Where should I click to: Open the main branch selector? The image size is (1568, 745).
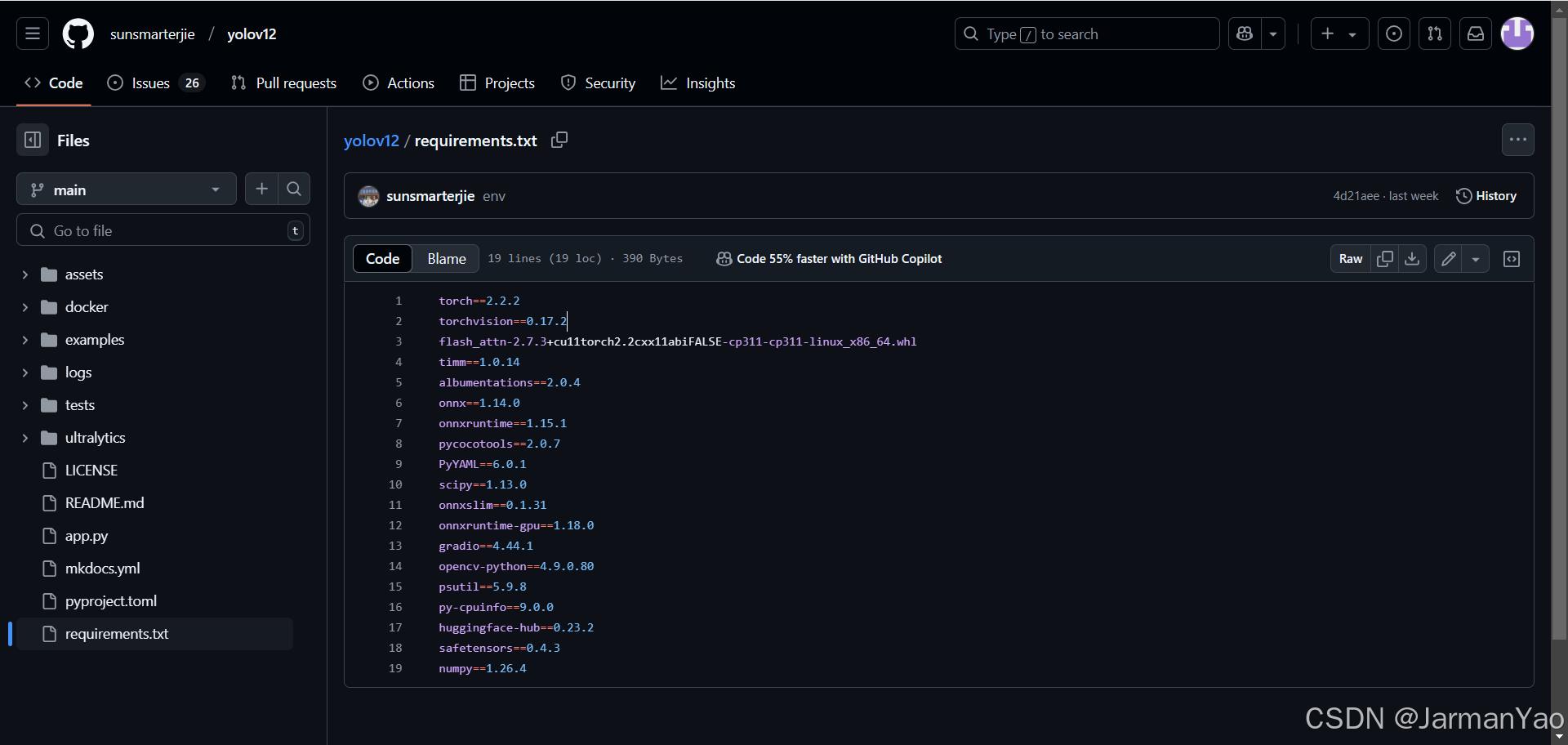(x=127, y=190)
